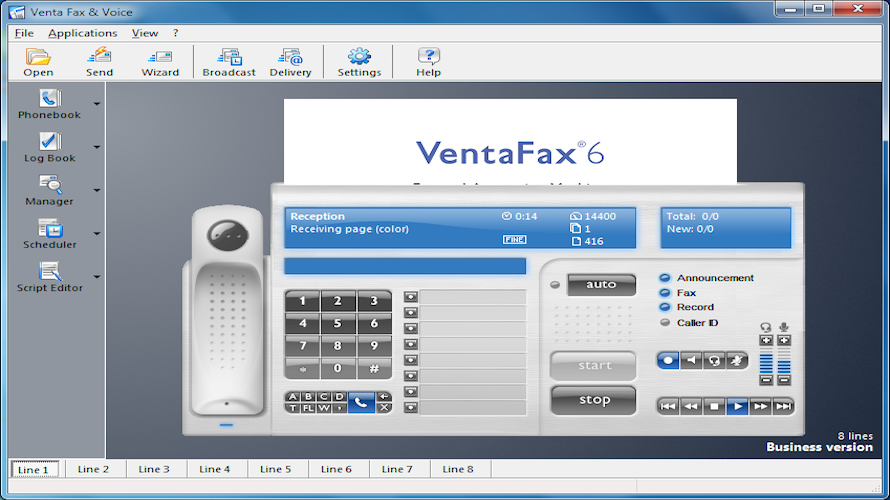
Task: Click the first speed-dial slot button
Action: [x=411, y=297]
